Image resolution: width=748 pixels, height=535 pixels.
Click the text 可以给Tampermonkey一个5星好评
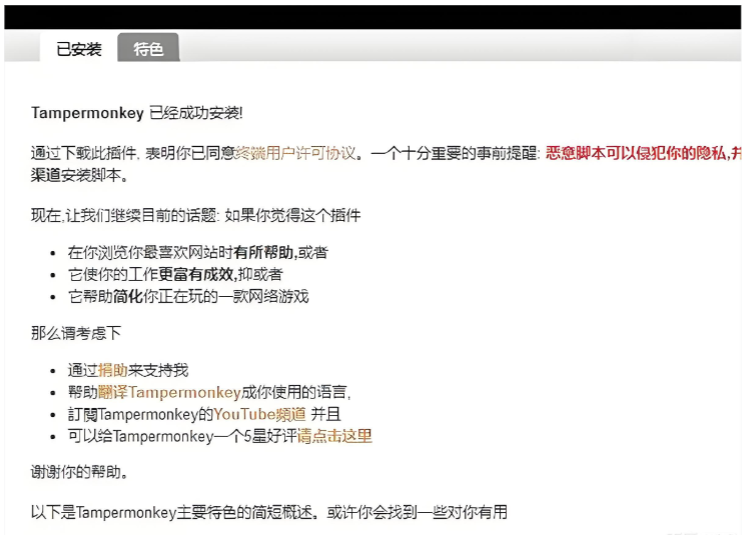(x=182, y=436)
